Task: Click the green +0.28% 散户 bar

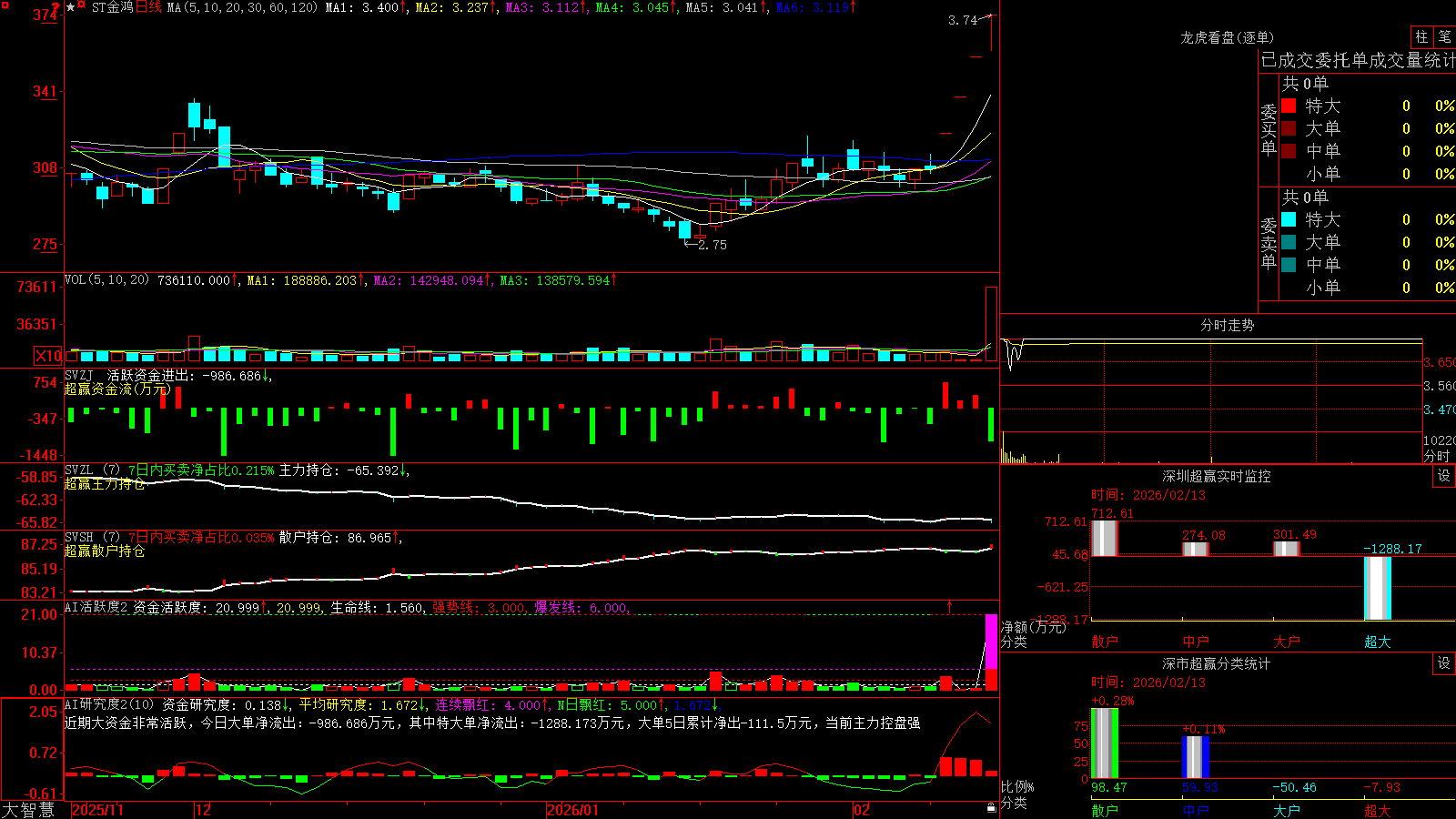Action: [1105, 743]
